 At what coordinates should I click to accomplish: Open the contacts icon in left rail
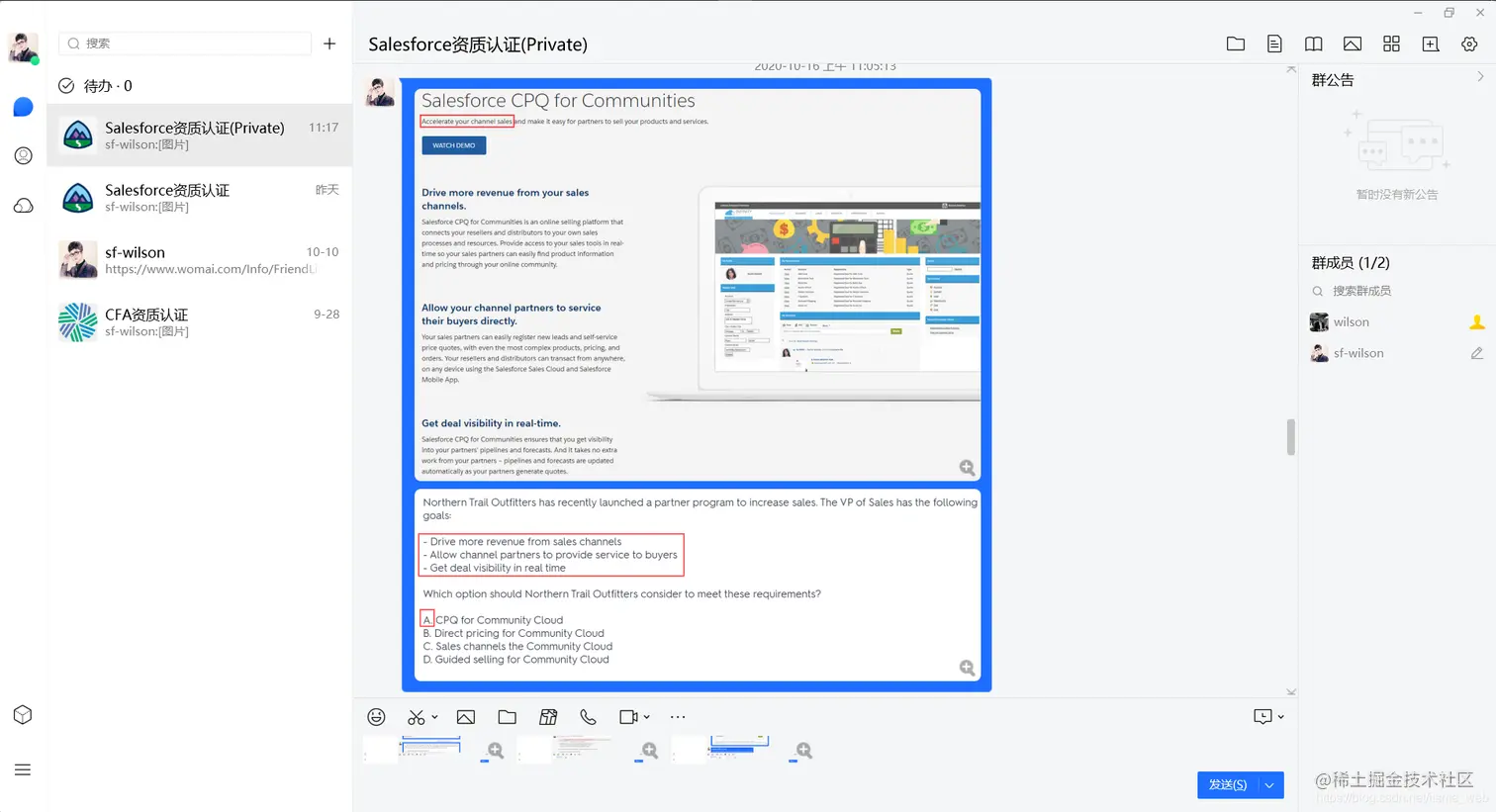point(23,156)
